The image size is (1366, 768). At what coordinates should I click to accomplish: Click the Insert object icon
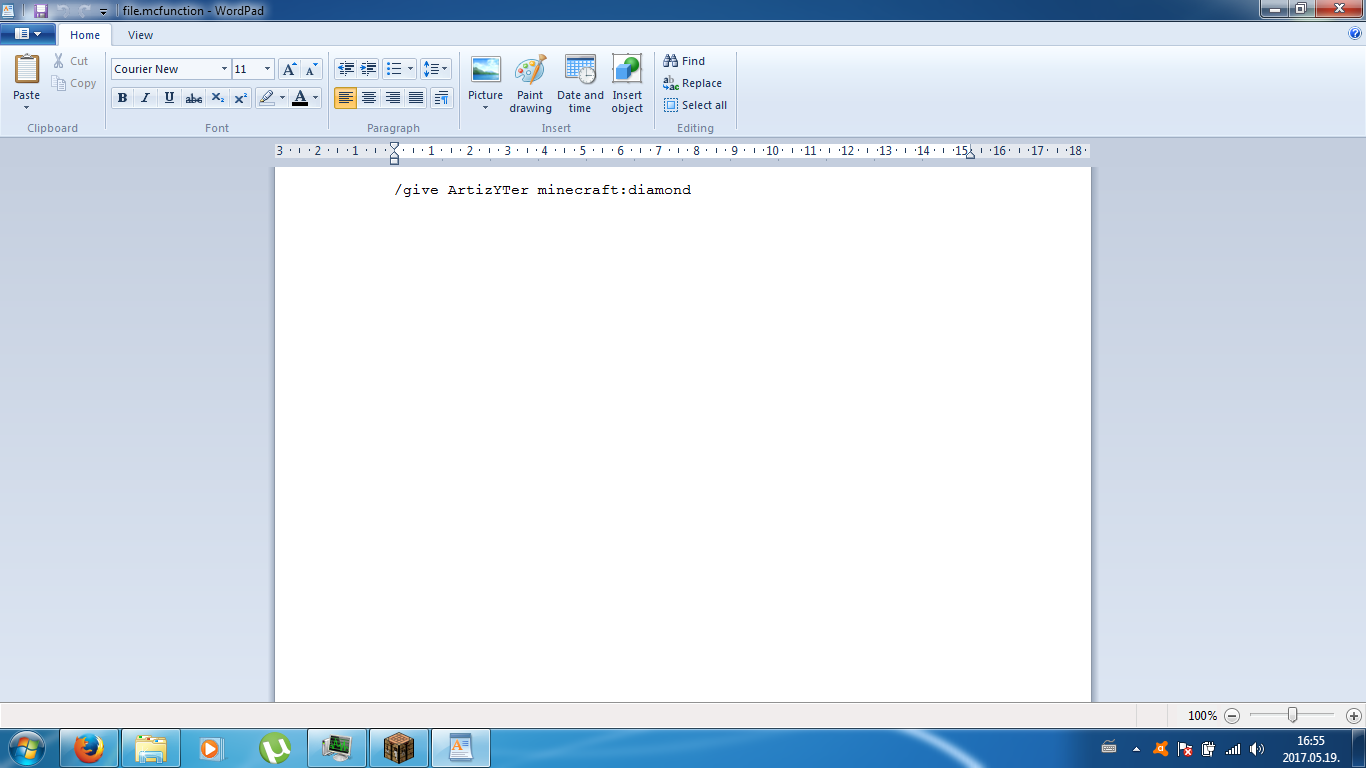coord(627,70)
